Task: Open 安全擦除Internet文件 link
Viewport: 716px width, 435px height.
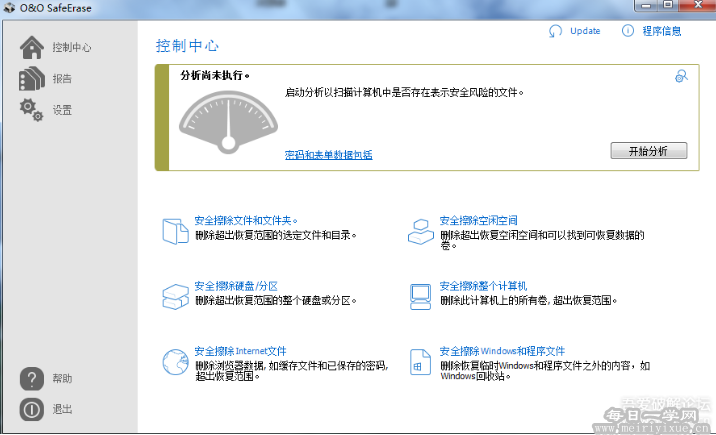Action: tap(241, 351)
